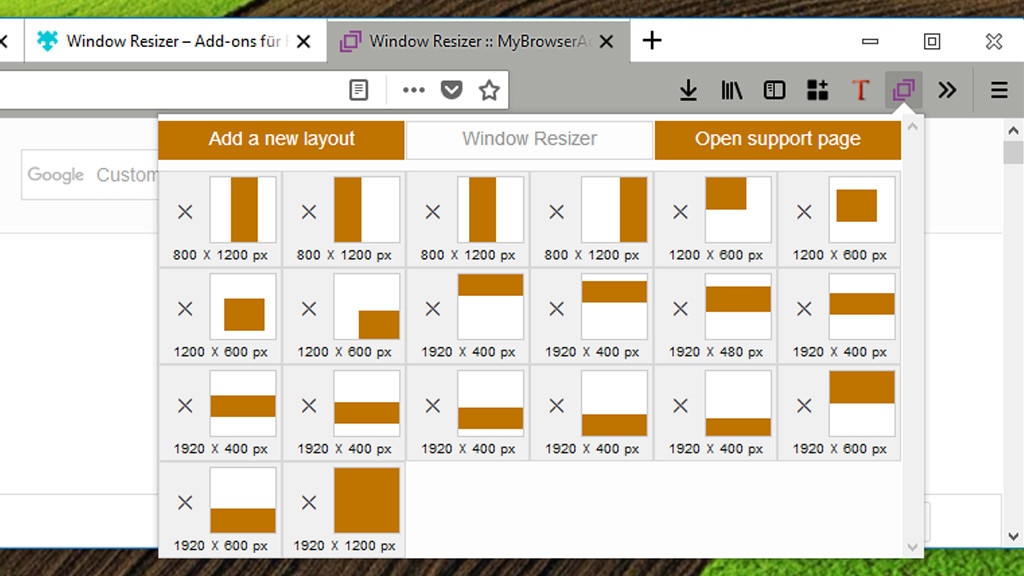Screen dimensions: 1024x576
Task: Open the Library bookshelf icon
Action: (x=731, y=90)
